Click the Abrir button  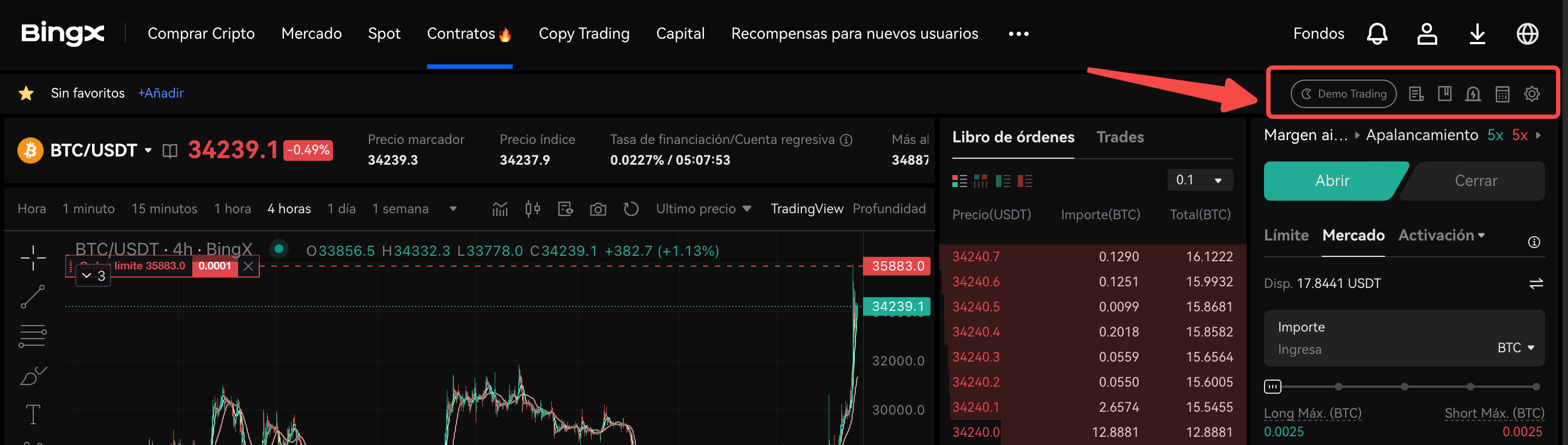tap(1332, 181)
